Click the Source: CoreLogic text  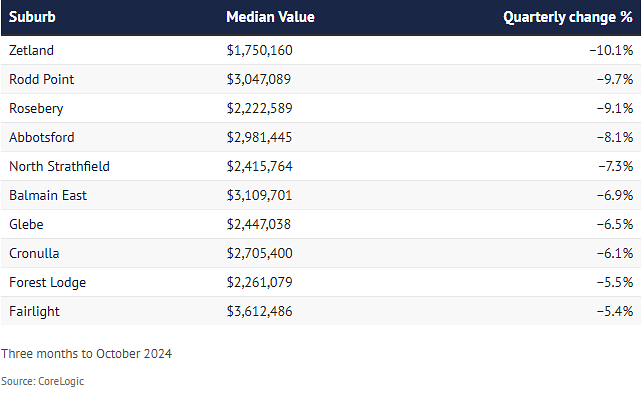[43, 381]
